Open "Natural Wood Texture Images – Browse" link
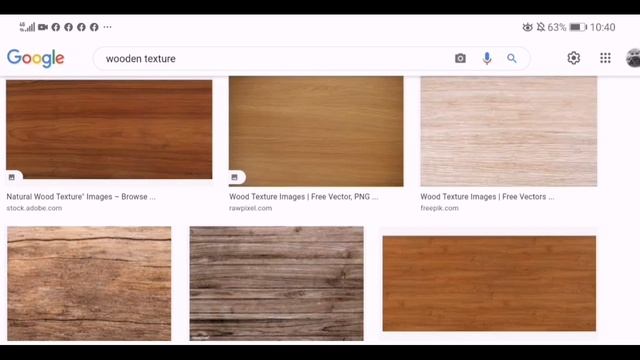Screen dimensions: 640x360 coord(81,197)
